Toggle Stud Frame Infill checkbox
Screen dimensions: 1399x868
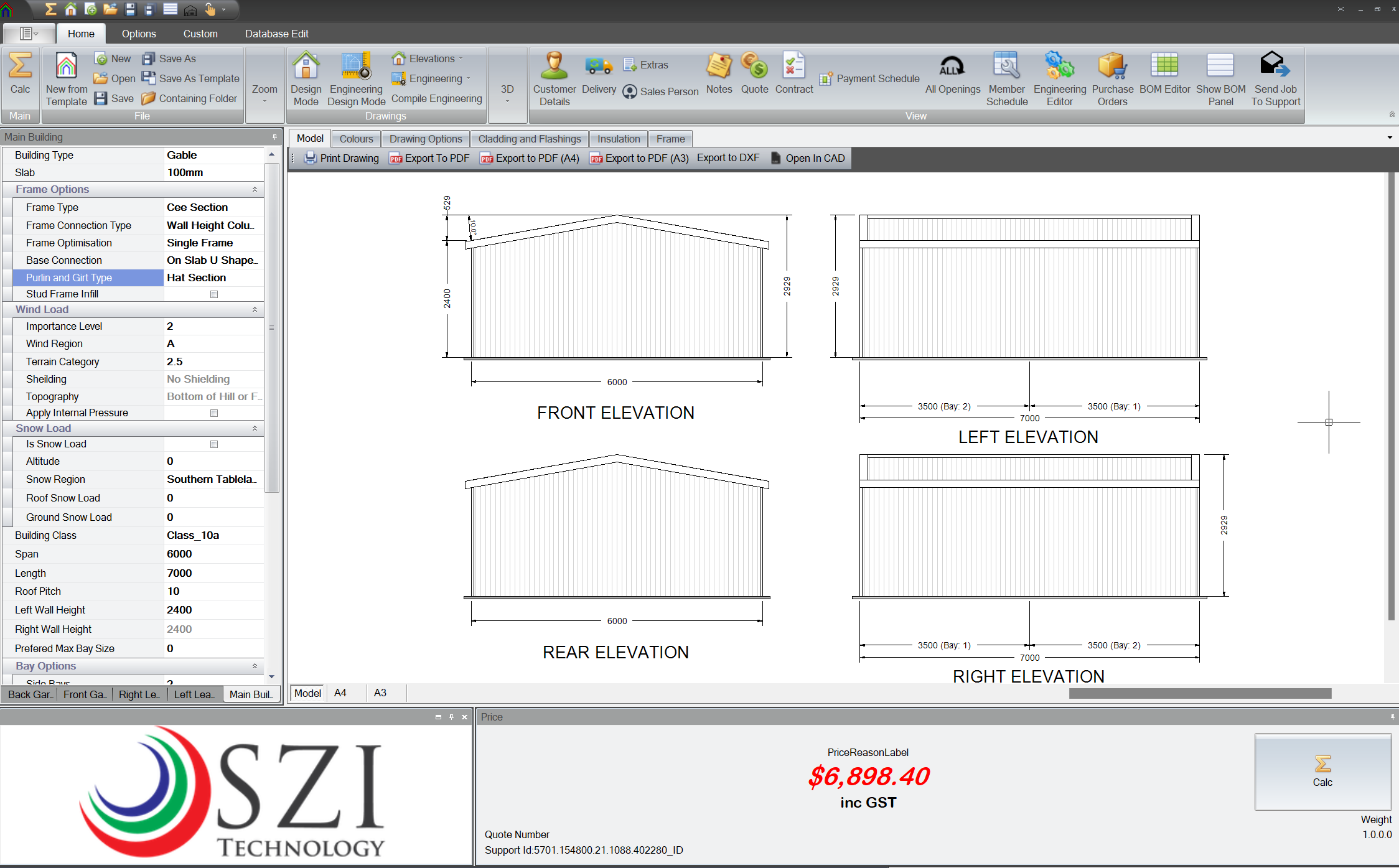214,294
